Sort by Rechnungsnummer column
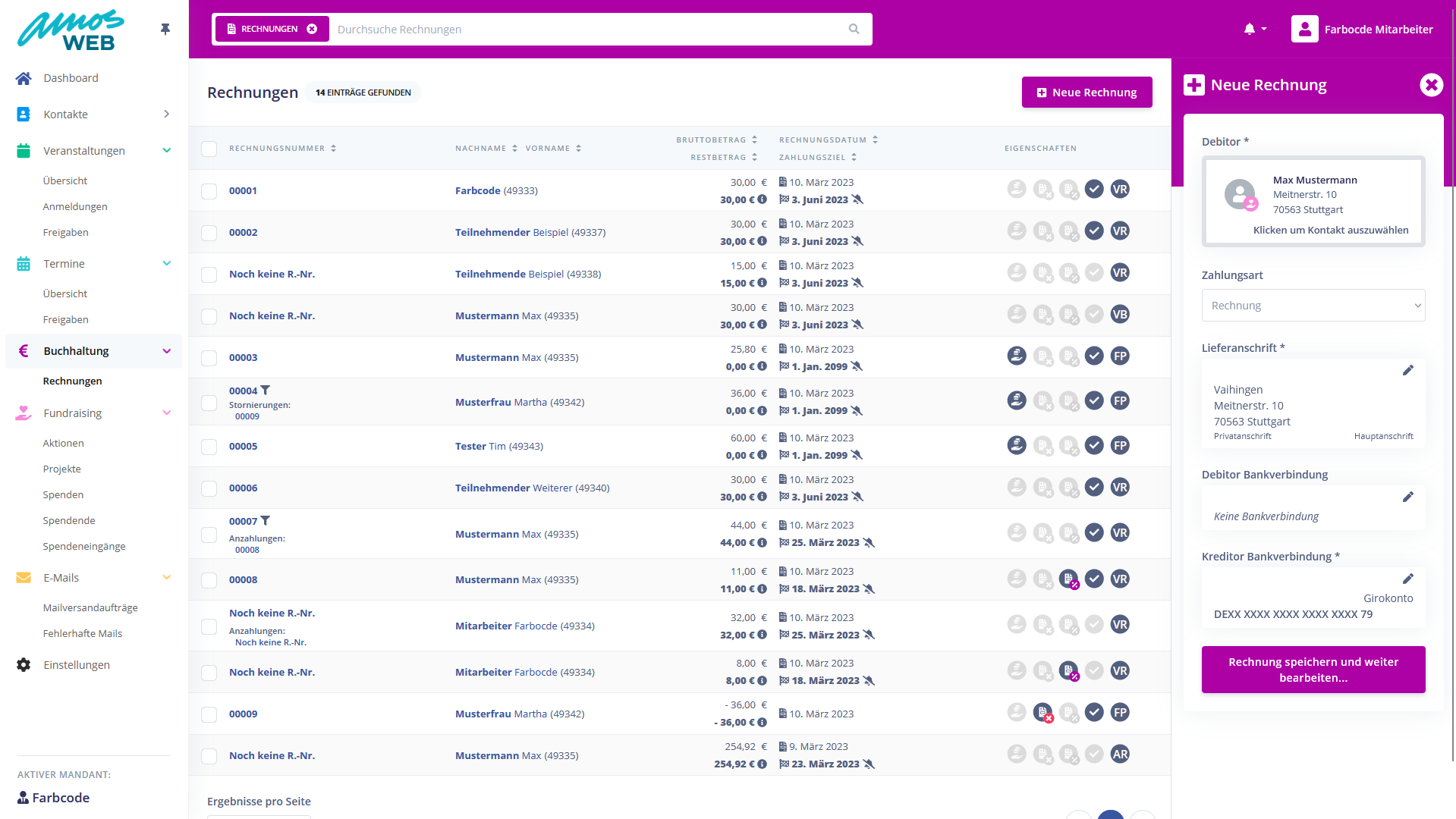 tap(282, 149)
